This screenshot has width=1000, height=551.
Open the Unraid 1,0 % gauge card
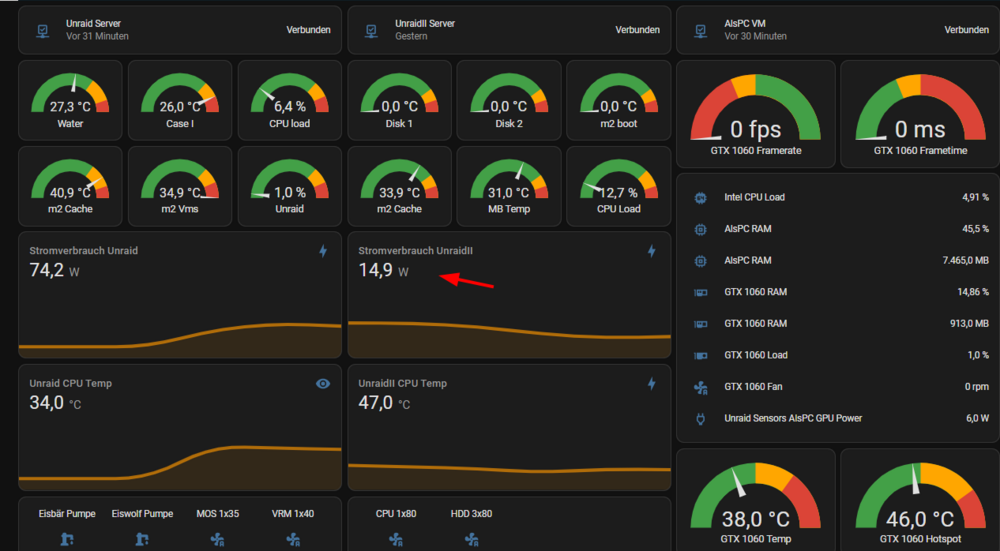coord(290,186)
